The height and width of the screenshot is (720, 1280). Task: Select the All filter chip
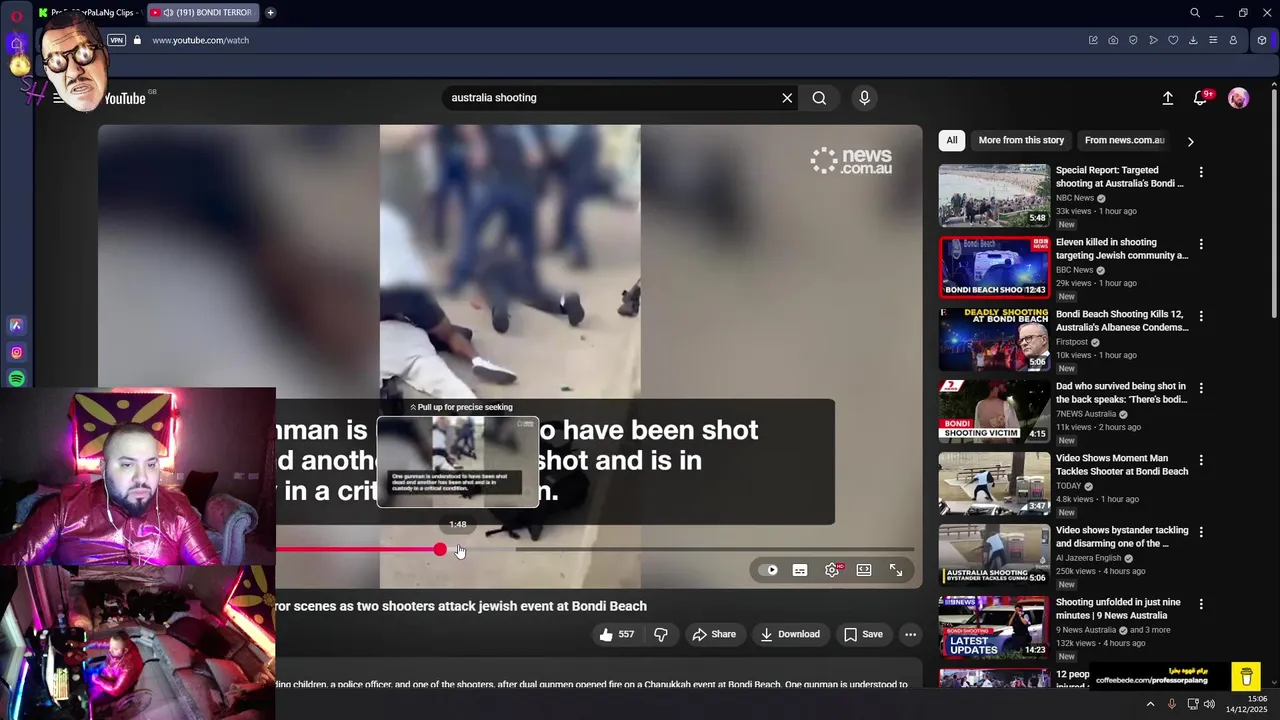pyautogui.click(x=952, y=141)
